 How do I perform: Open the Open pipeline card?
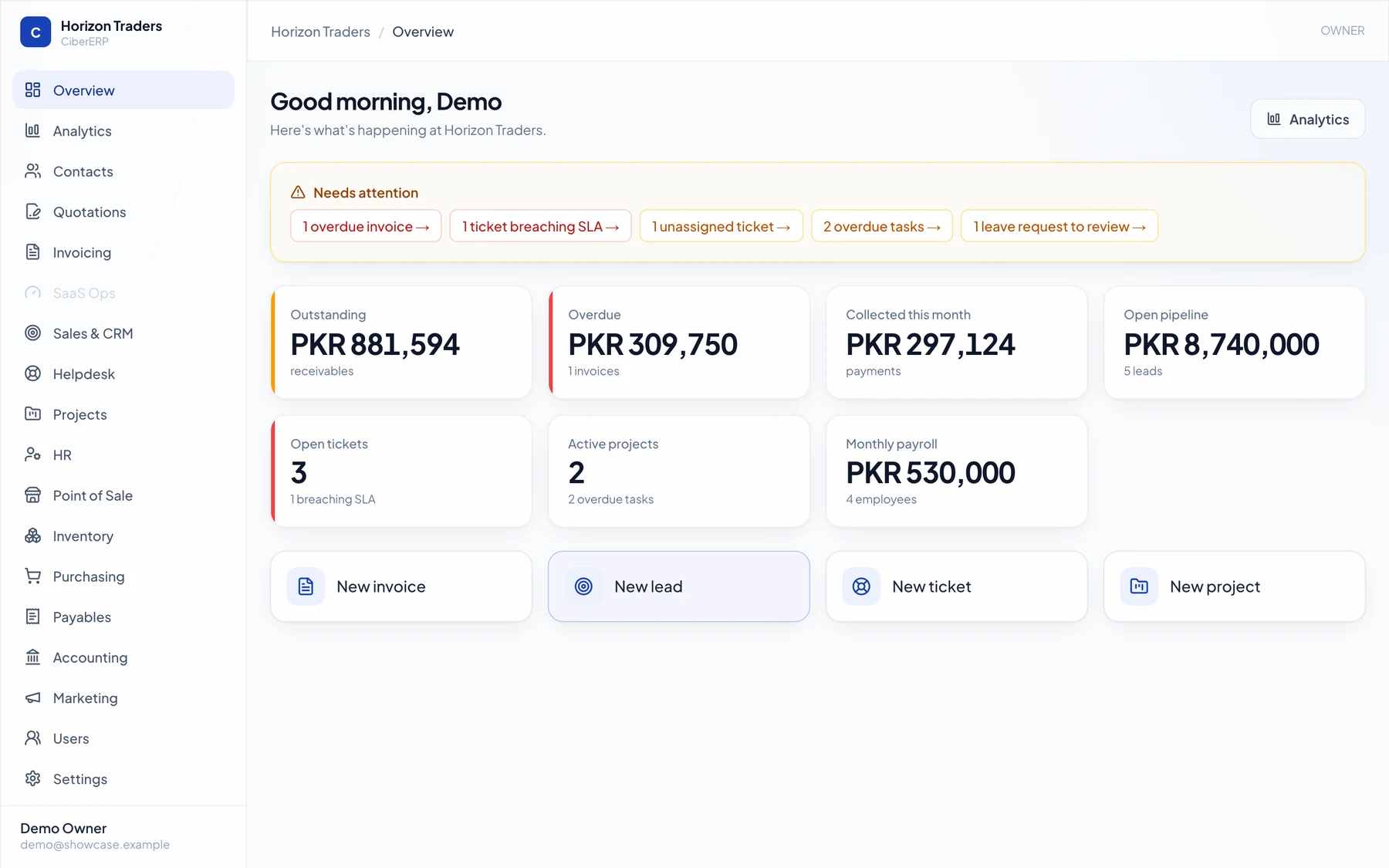(x=1235, y=343)
